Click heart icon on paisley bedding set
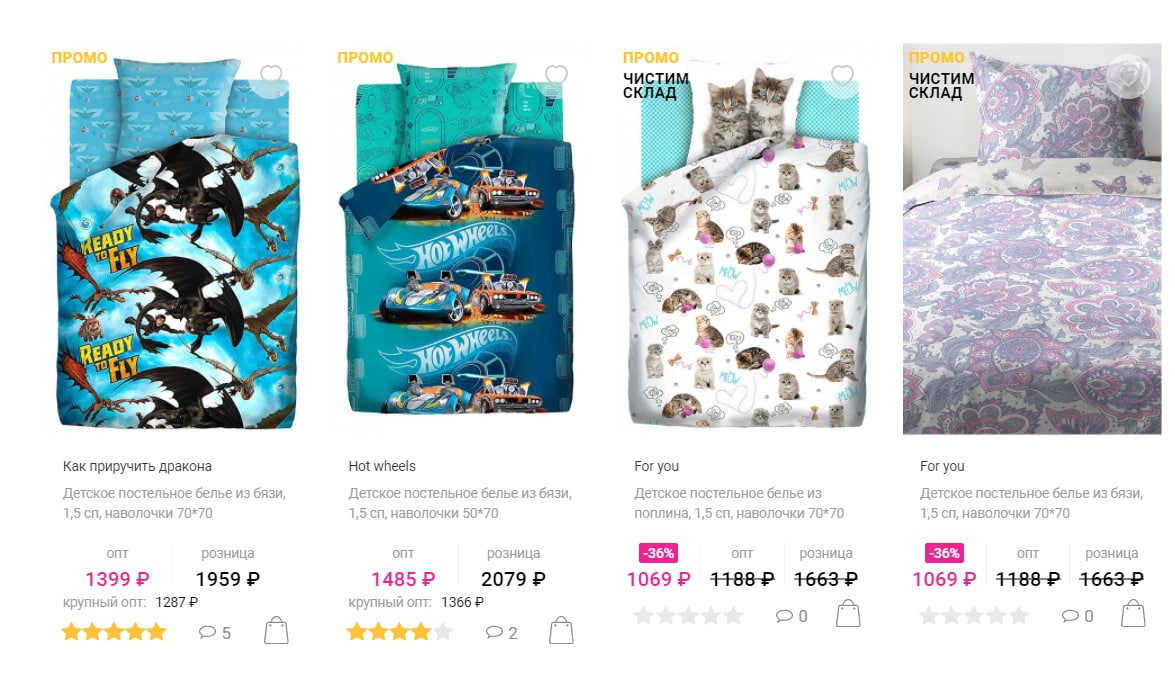 click(x=1129, y=75)
